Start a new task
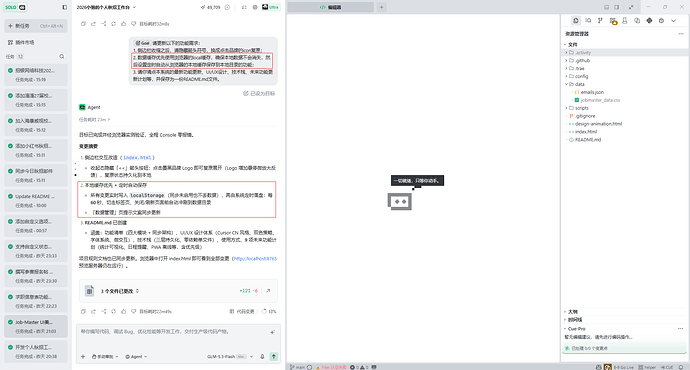Viewport: 690px width, 370px height. tap(36, 26)
